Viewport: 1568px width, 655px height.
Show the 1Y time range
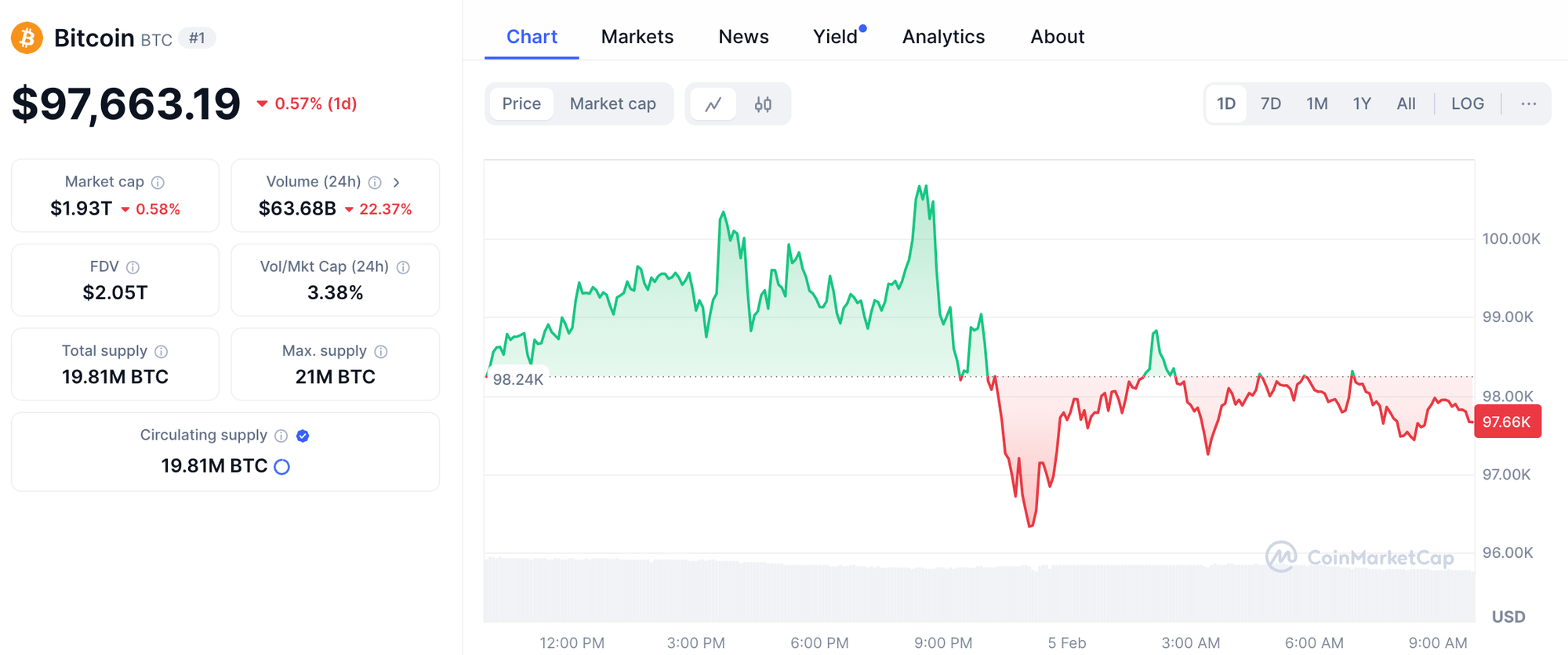point(1362,104)
